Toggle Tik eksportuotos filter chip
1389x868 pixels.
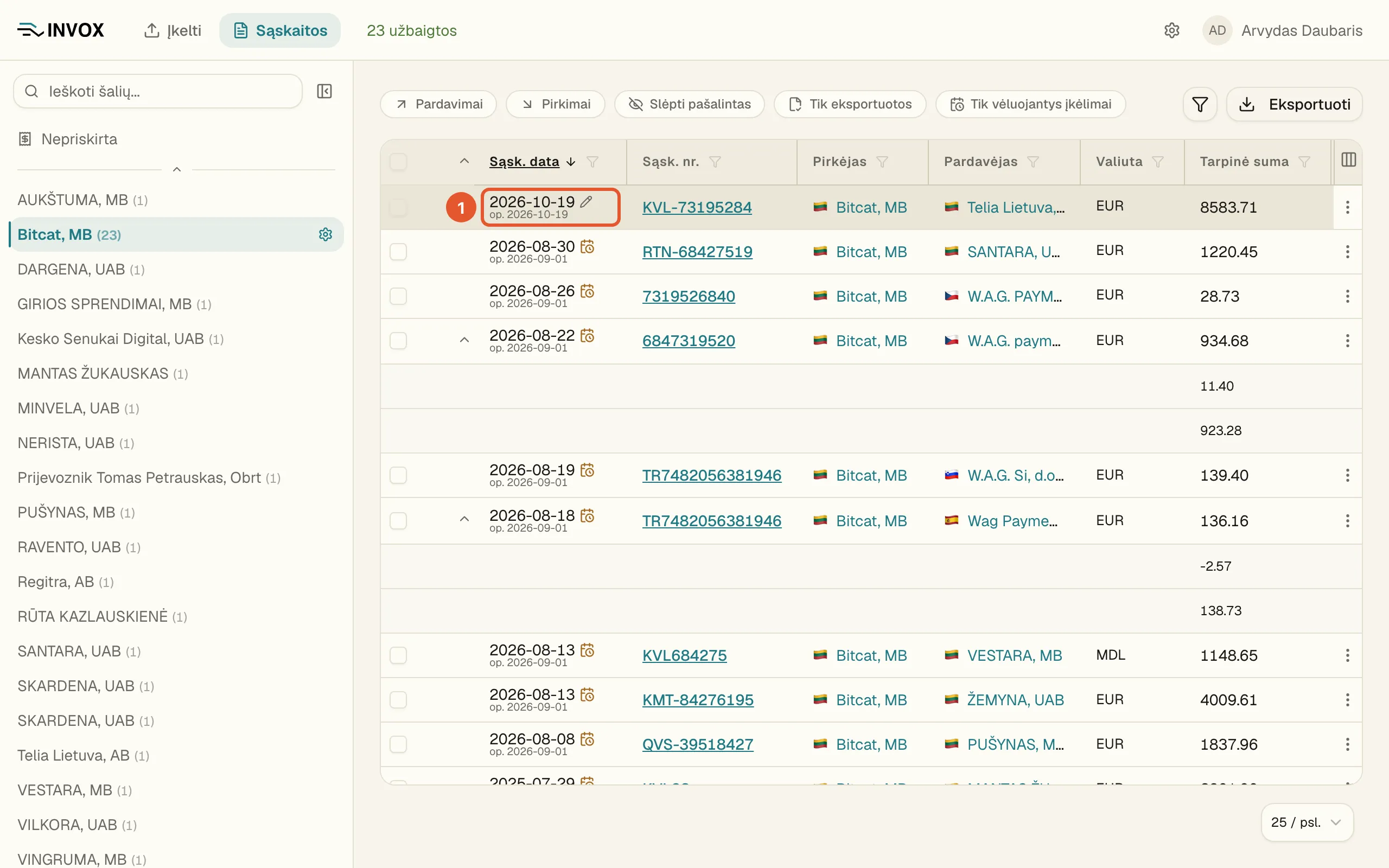point(850,105)
